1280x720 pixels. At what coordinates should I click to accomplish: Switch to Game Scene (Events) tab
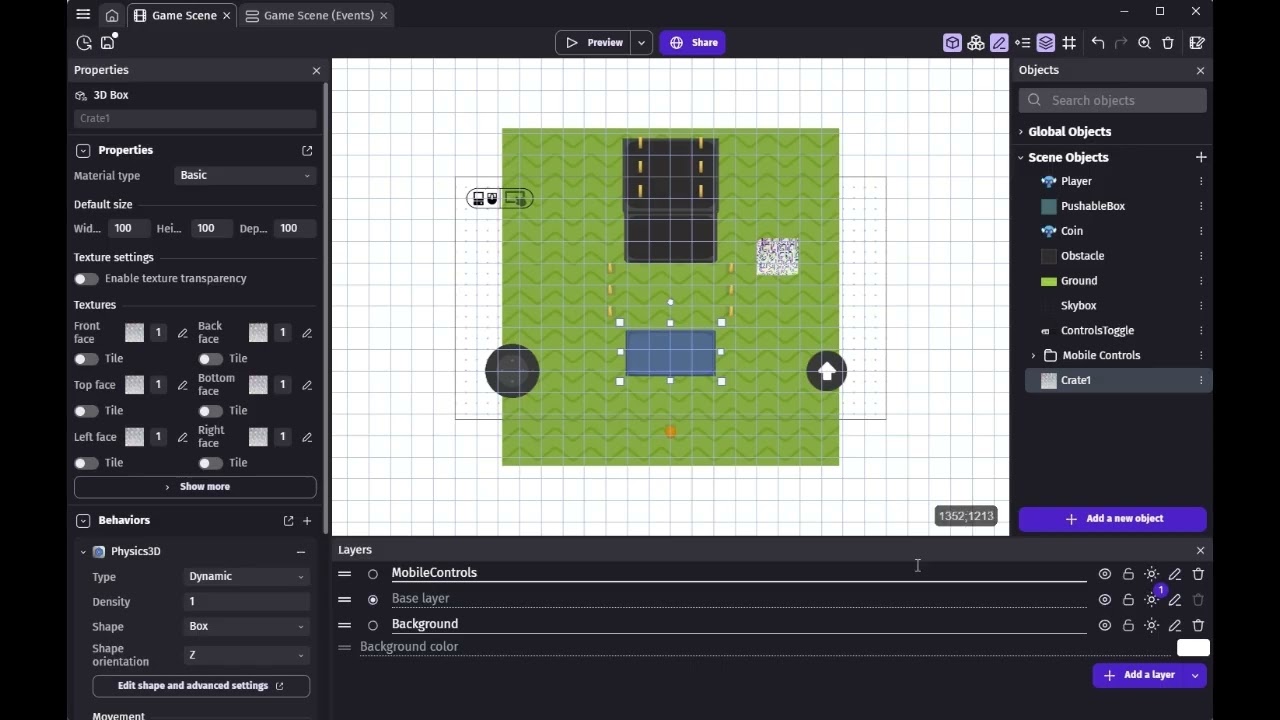point(318,15)
